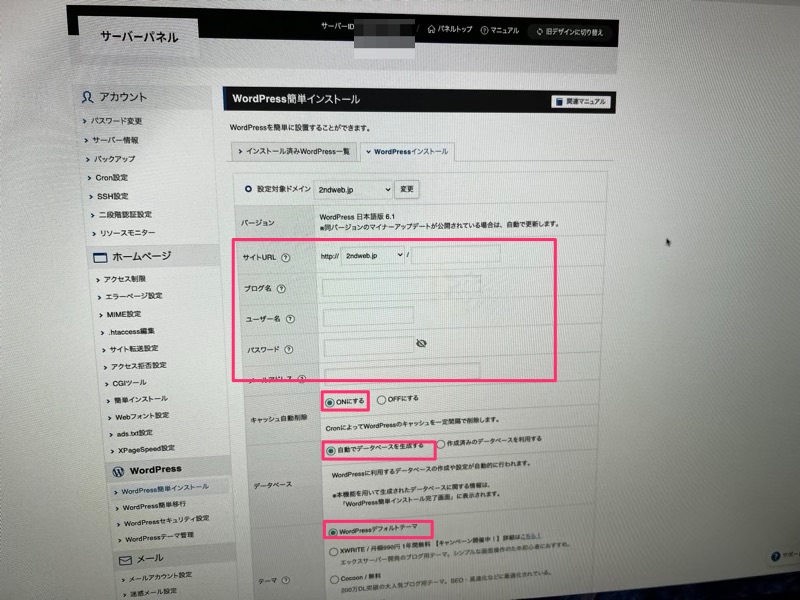The image size is (800, 600).
Task: Open the 関連マニュアル button
Action: (x=581, y=102)
